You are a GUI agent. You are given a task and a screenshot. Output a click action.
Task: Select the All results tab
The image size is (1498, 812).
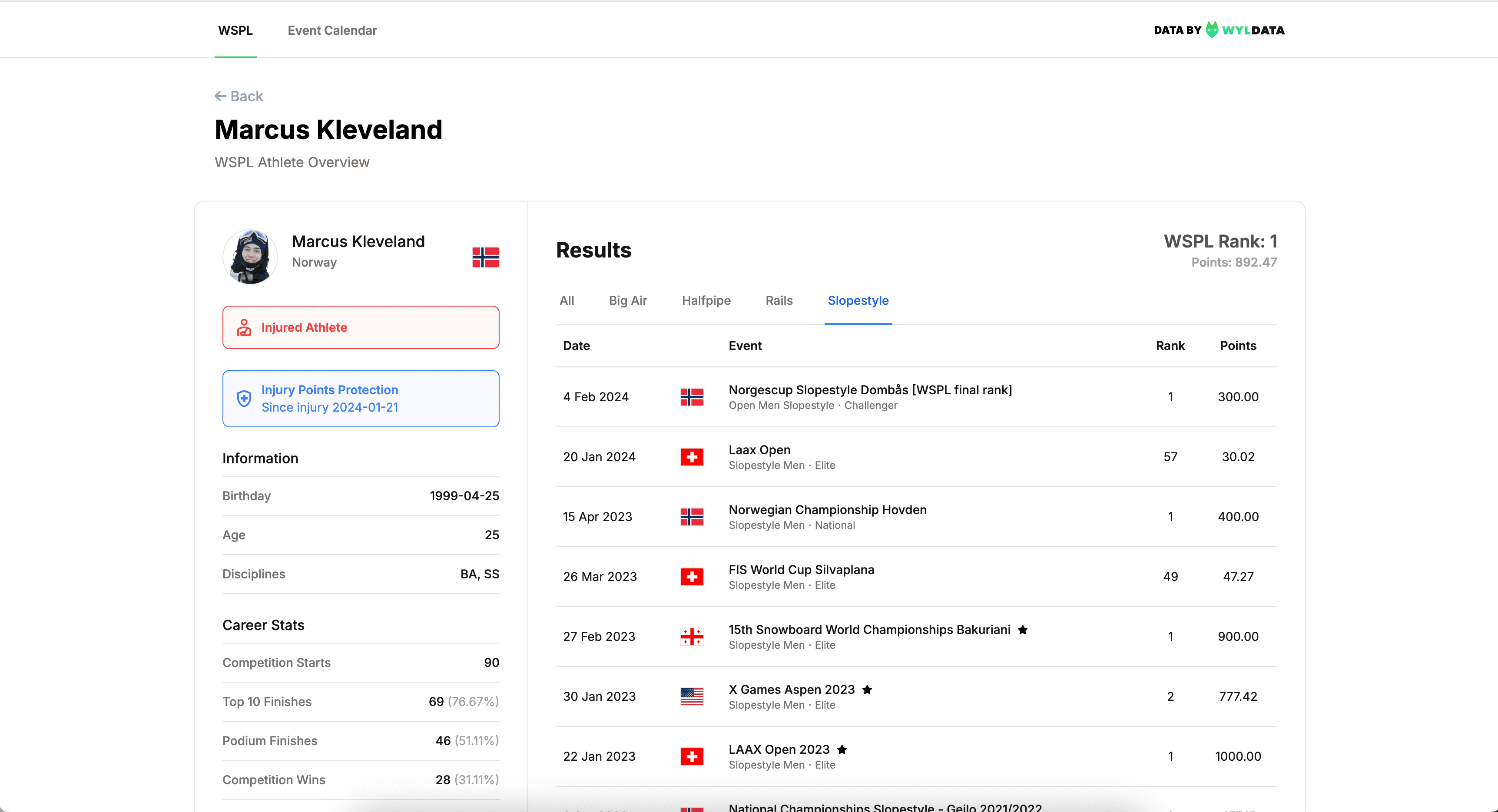pos(567,300)
